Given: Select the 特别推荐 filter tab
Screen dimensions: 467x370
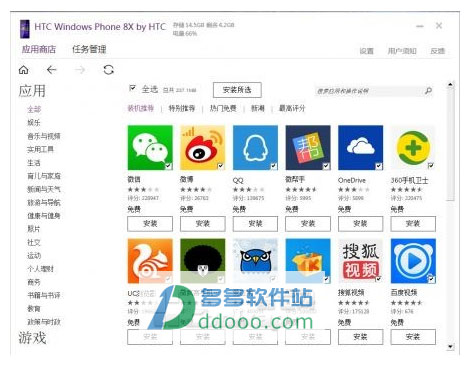Looking at the screenshot, I should [182, 108].
